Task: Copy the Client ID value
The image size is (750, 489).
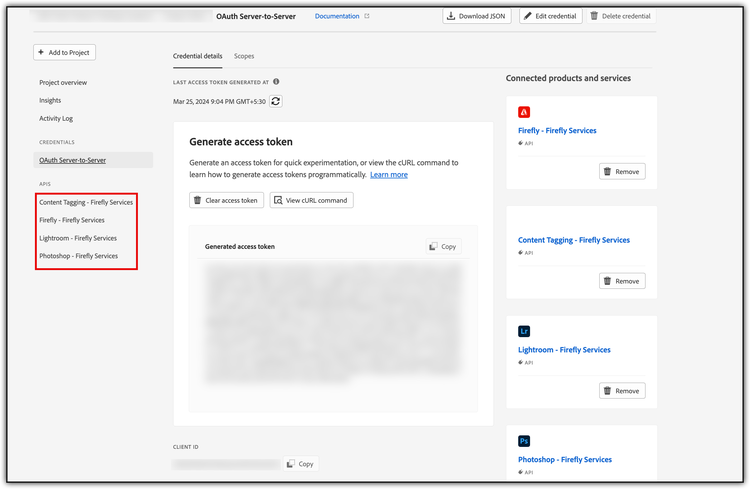Action: pos(301,464)
